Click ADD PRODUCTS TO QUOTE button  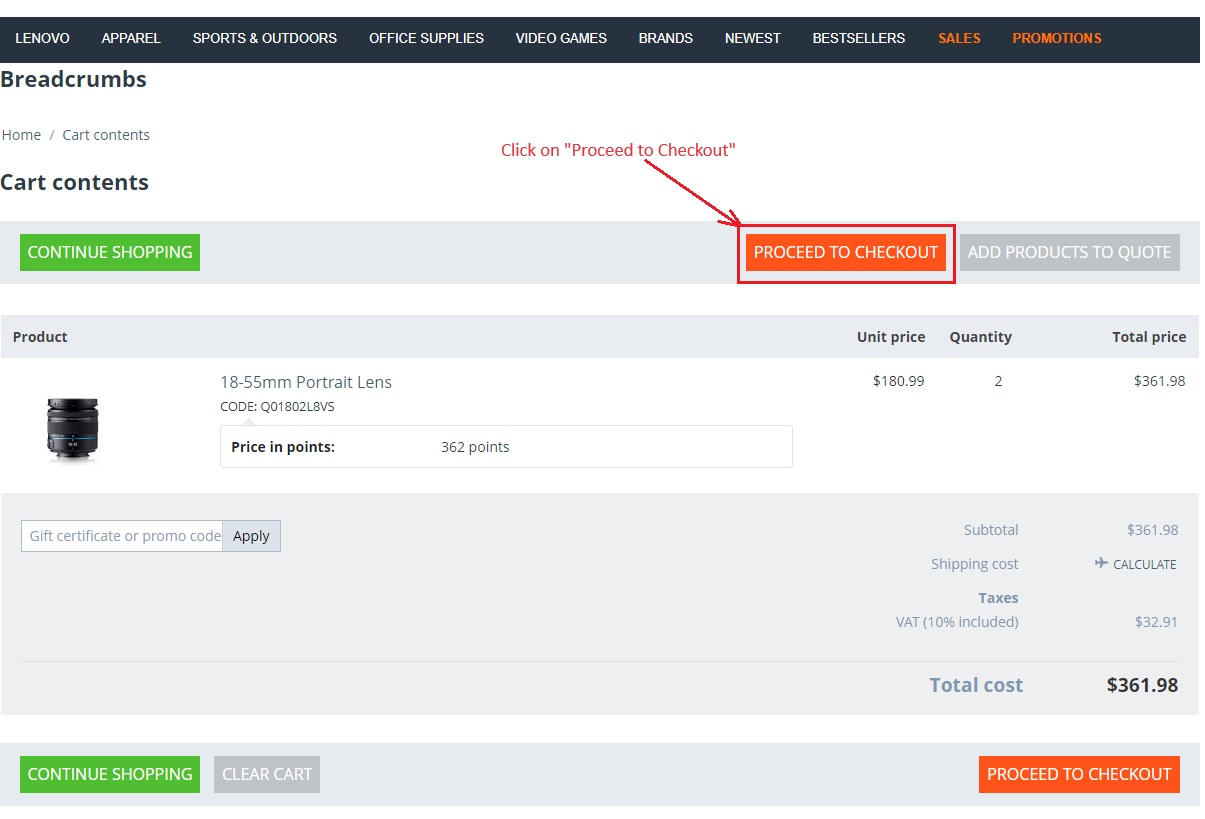pyautogui.click(x=1070, y=252)
